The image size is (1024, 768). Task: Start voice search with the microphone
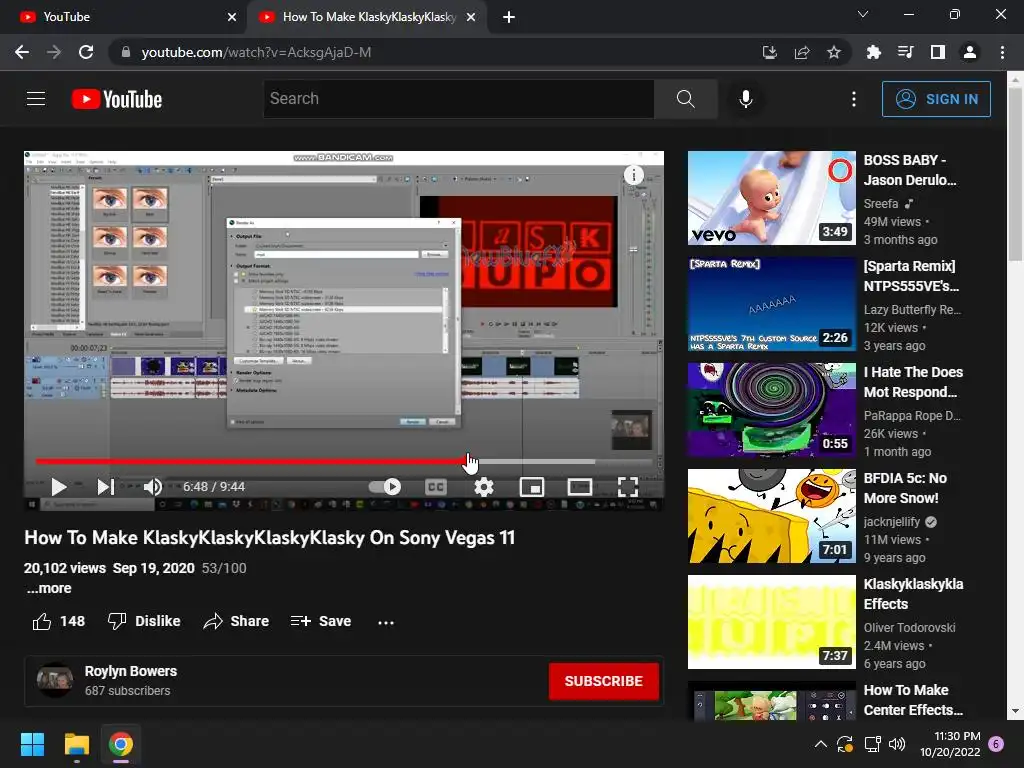[745, 99]
